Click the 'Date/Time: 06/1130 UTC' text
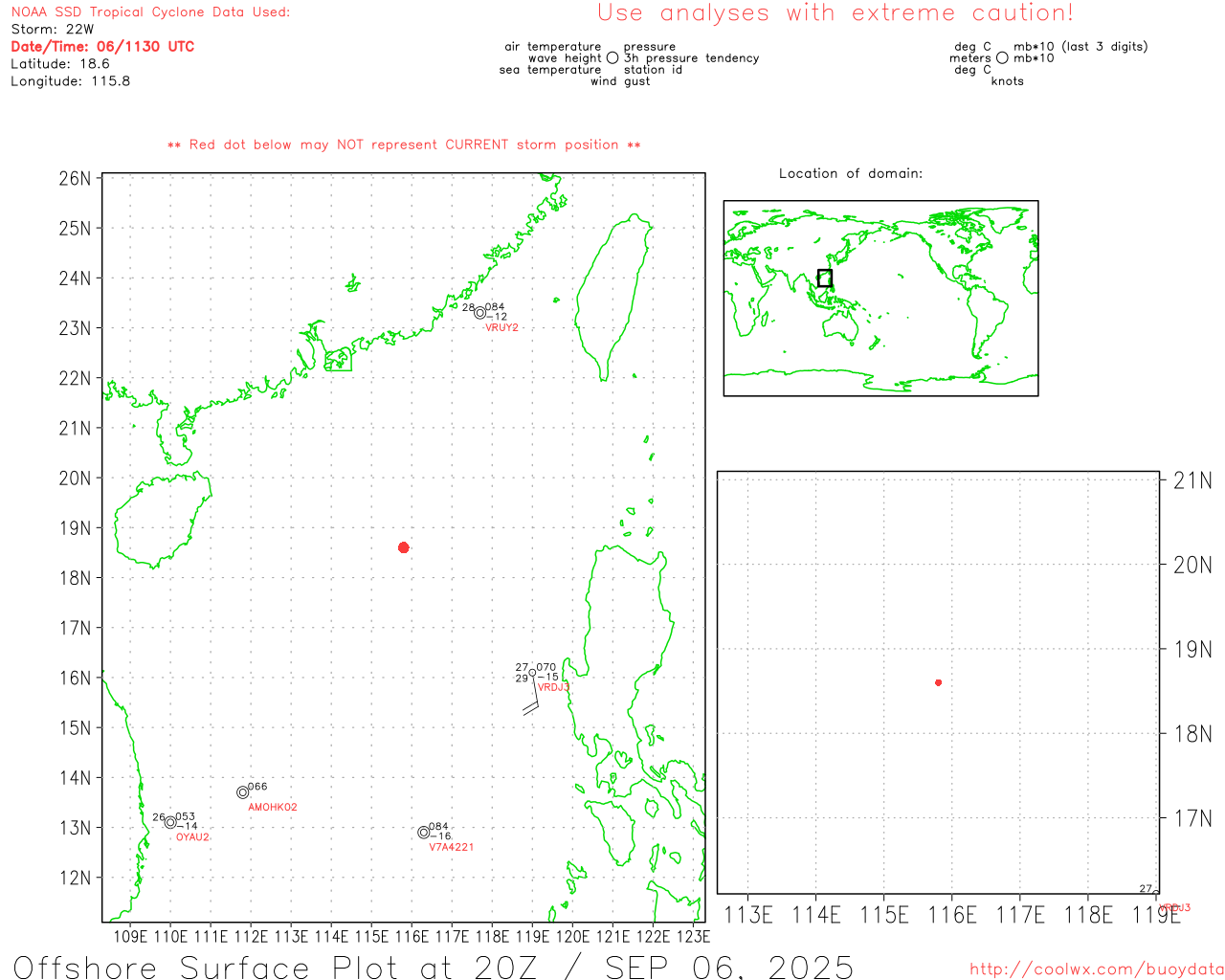 (x=102, y=46)
